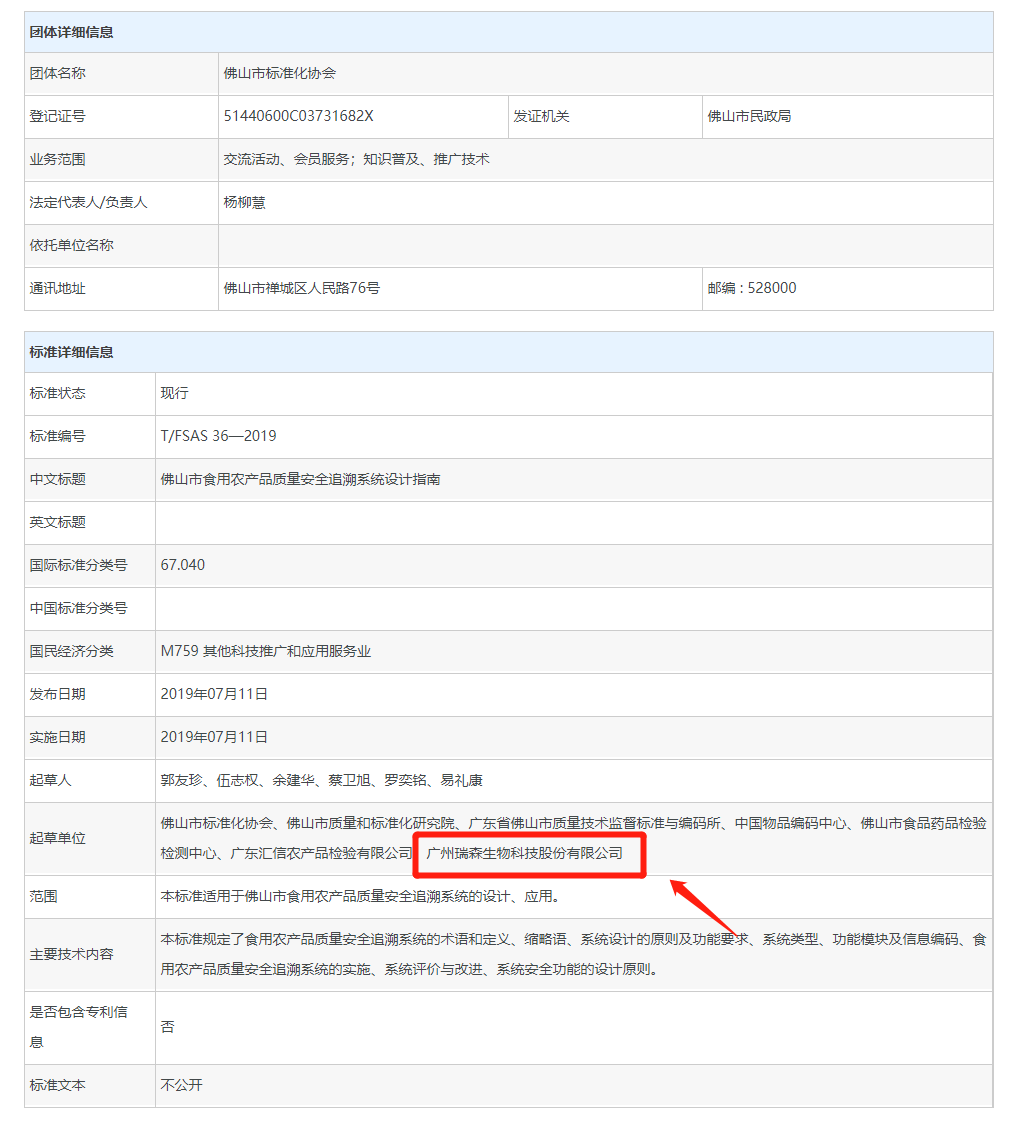
Task: Click the ICS classification number 67.040
Action: (x=183, y=565)
